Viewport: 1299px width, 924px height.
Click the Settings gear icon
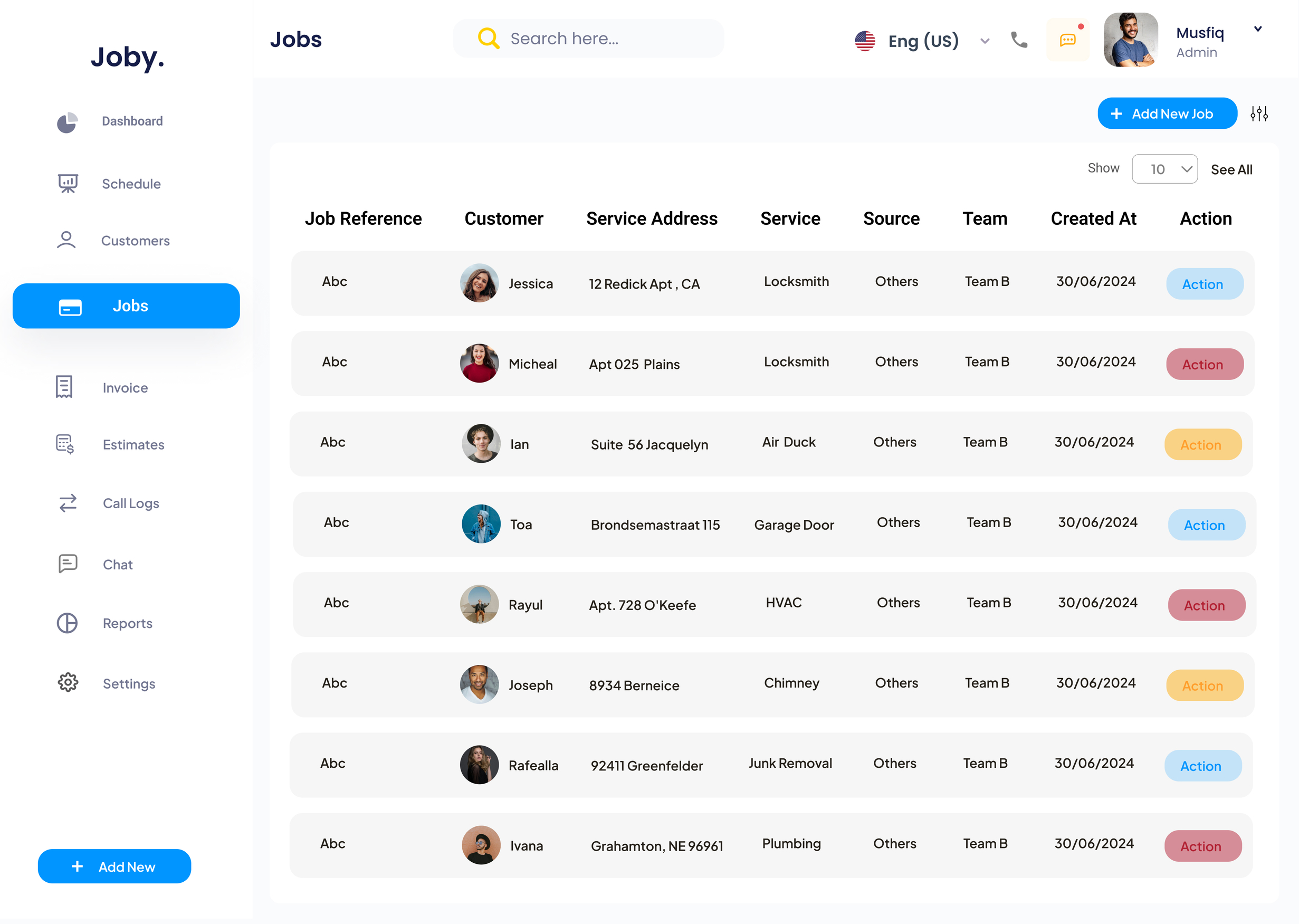(68, 682)
